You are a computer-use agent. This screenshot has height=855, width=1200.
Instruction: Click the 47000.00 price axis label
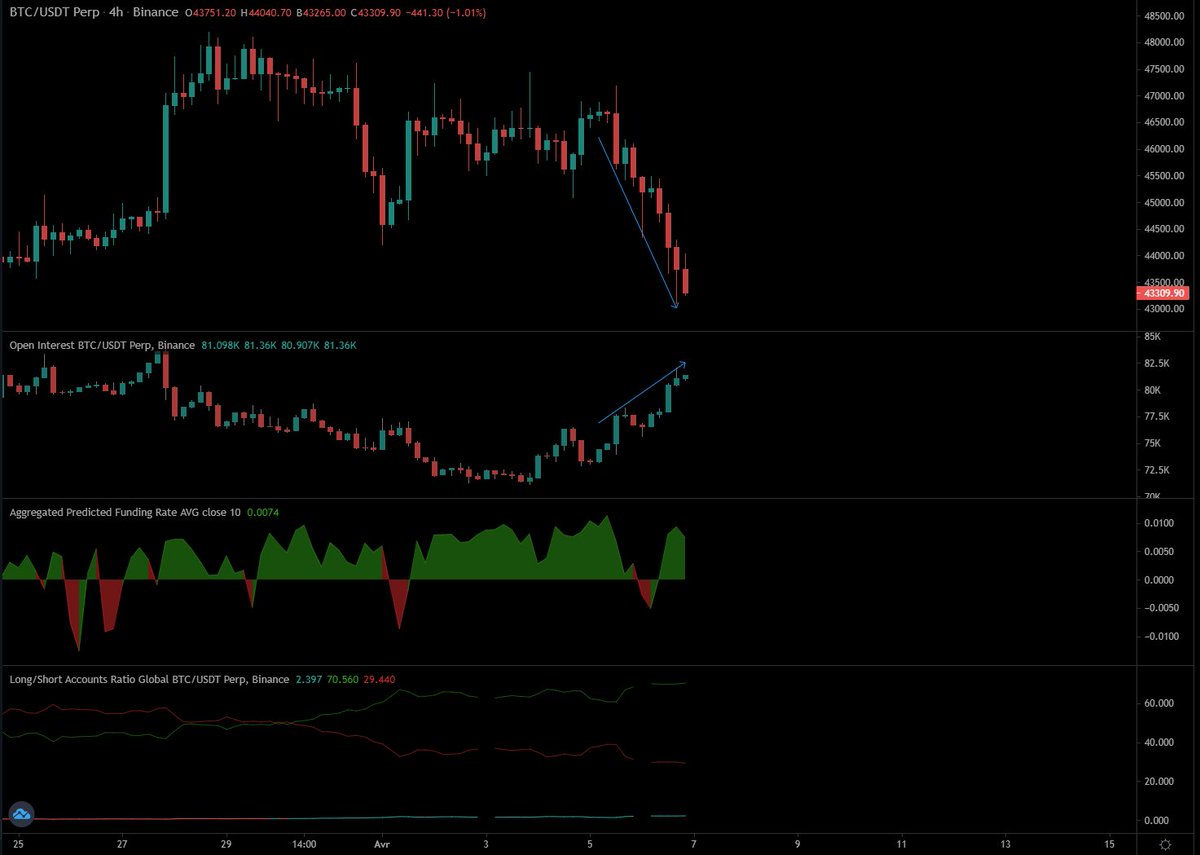[1165, 96]
